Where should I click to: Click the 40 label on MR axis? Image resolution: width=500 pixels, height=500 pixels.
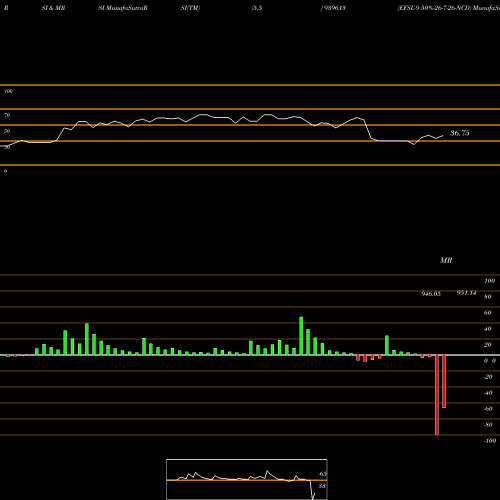pos(488,329)
